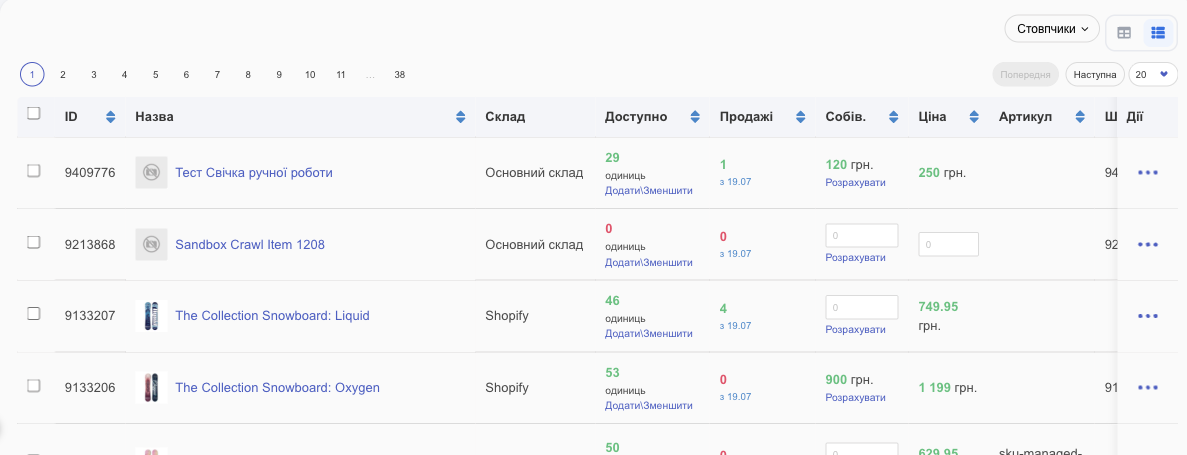This screenshot has width=1187, height=455.
Task: Open product Sandbox Crawl Item 1208
Action: [250, 245]
